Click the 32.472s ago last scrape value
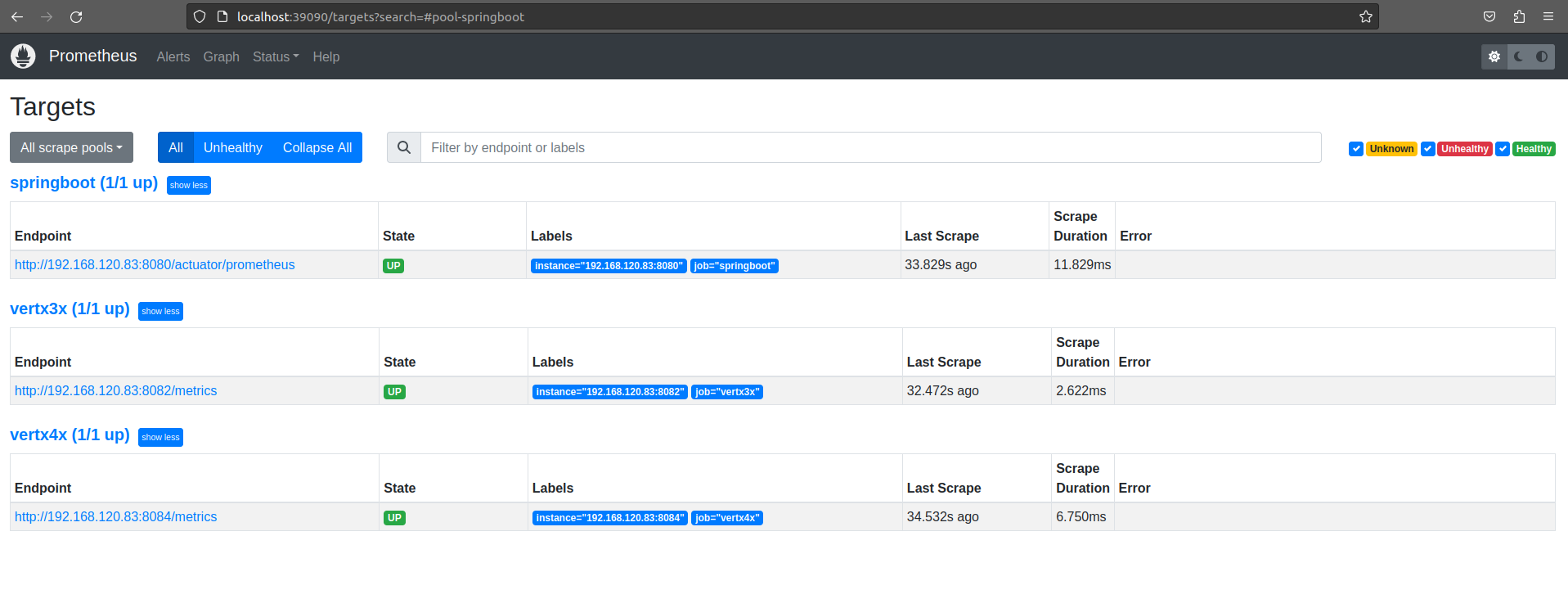The width and height of the screenshot is (1568, 608). pyautogui.click(x=942, y=390)
